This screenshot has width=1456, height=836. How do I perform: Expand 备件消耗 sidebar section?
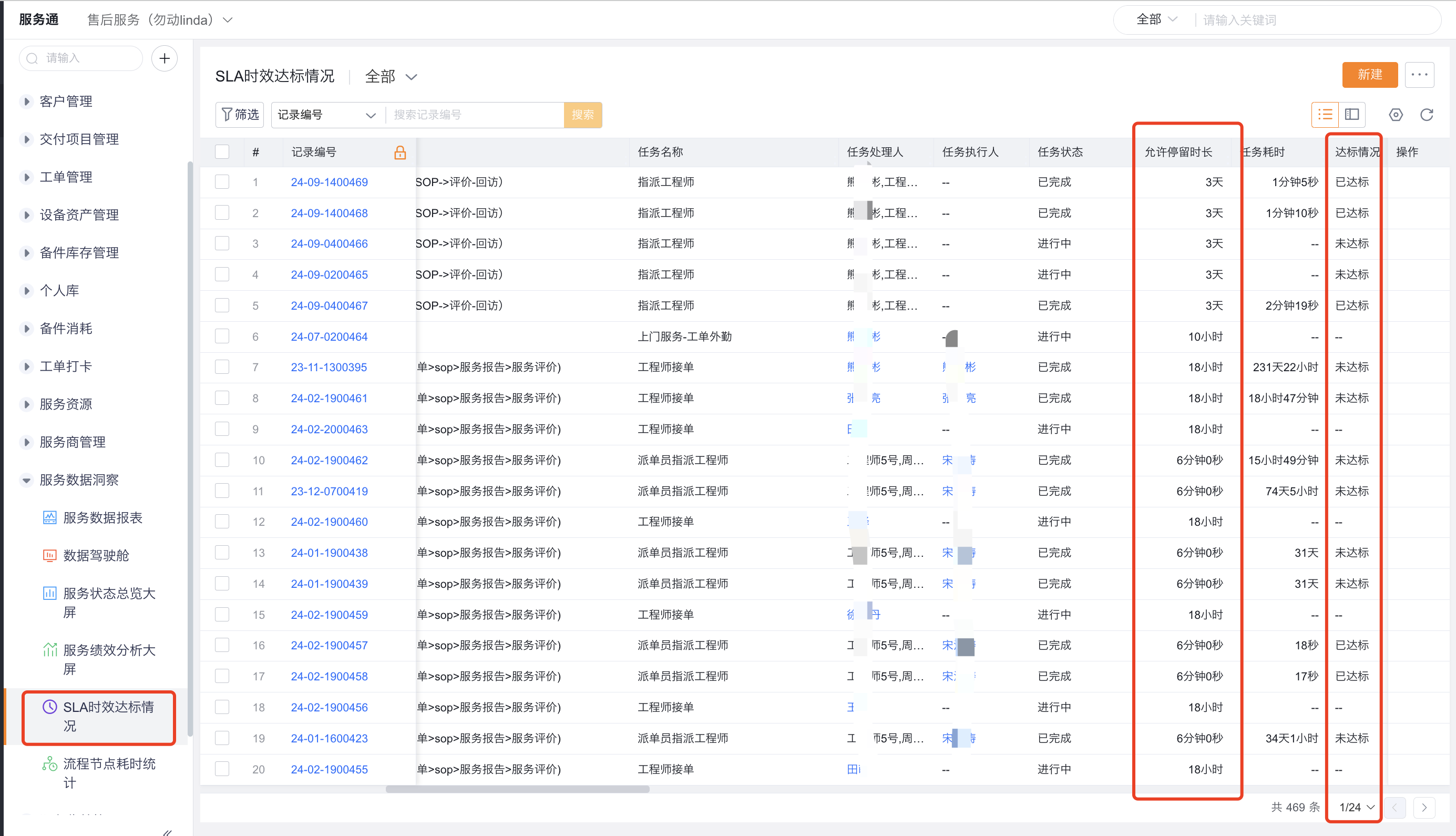(x=26, y=329)
